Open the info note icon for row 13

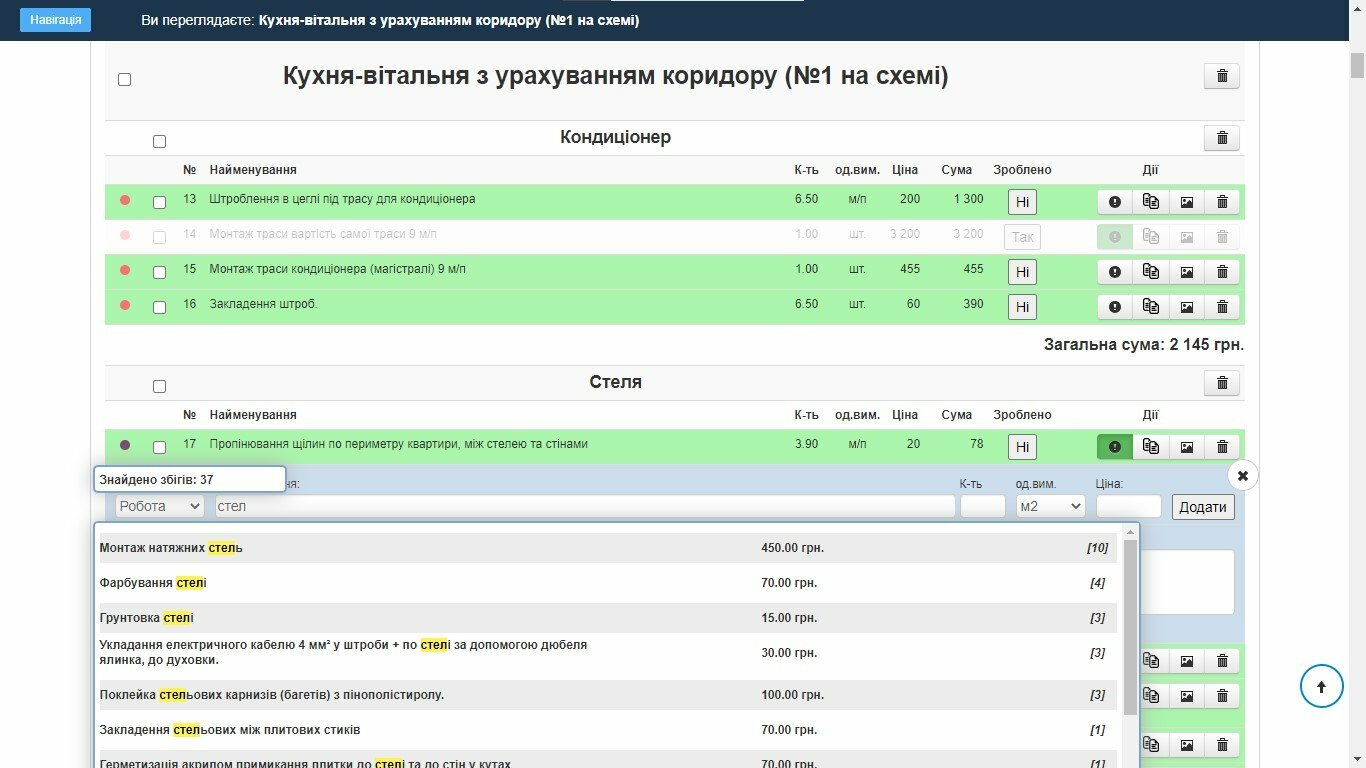1115,202
